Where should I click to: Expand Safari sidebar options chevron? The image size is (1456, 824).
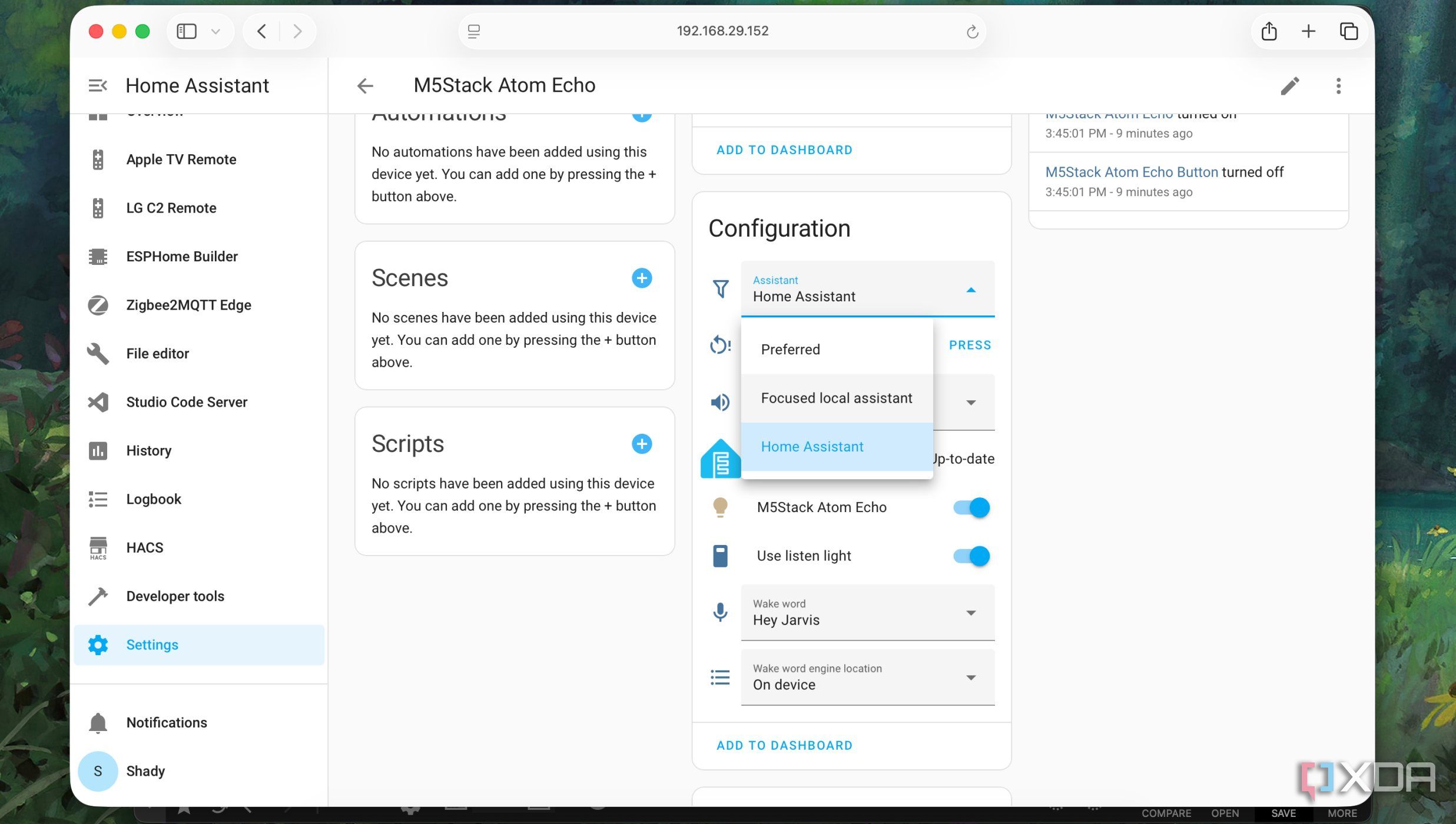click(215, 31)
